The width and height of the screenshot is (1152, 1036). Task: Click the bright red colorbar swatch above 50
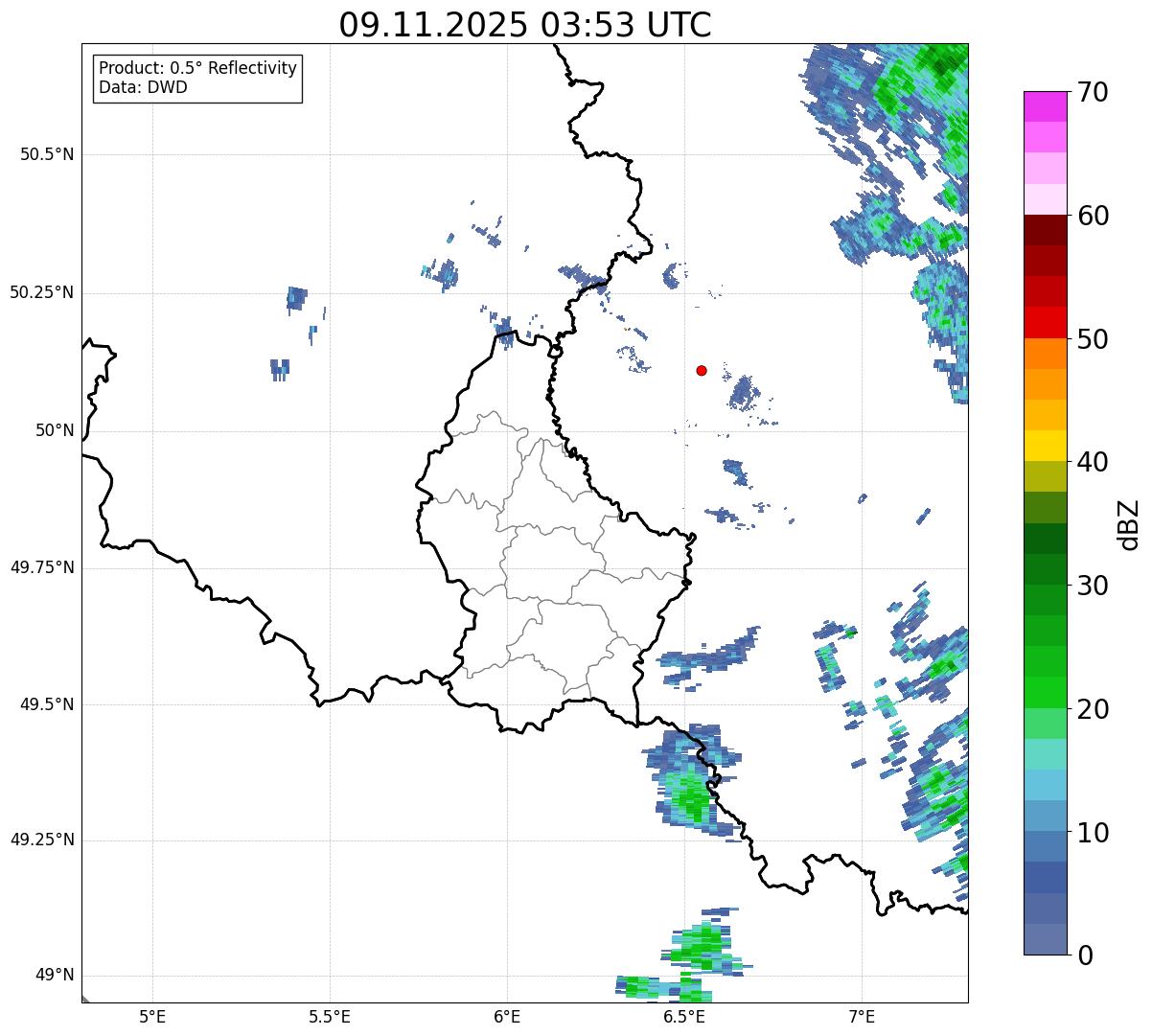click(x=1046, y=322)
